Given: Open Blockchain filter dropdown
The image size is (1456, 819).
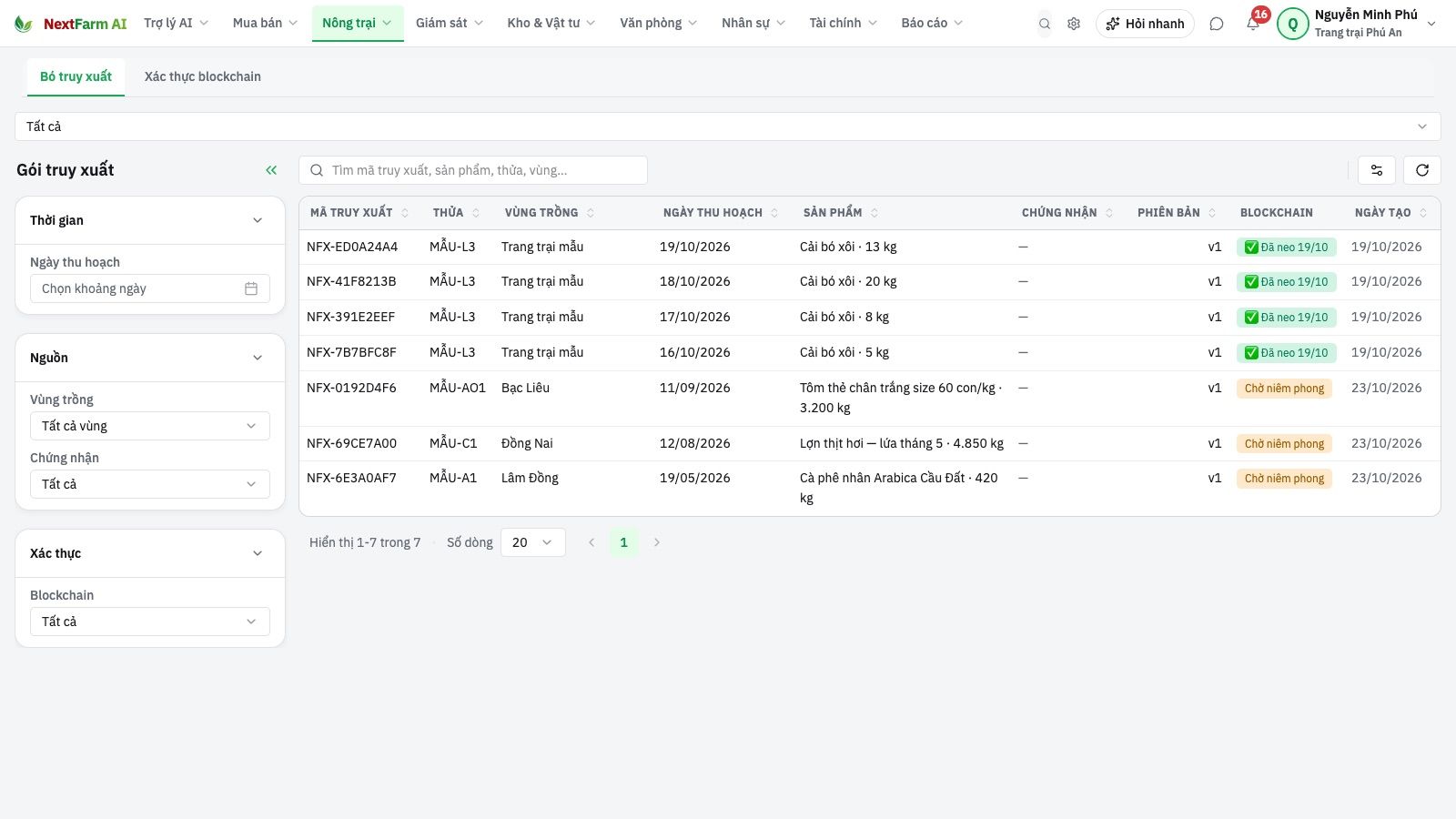Looking at the screenshot, I should [x=150, y=622].
